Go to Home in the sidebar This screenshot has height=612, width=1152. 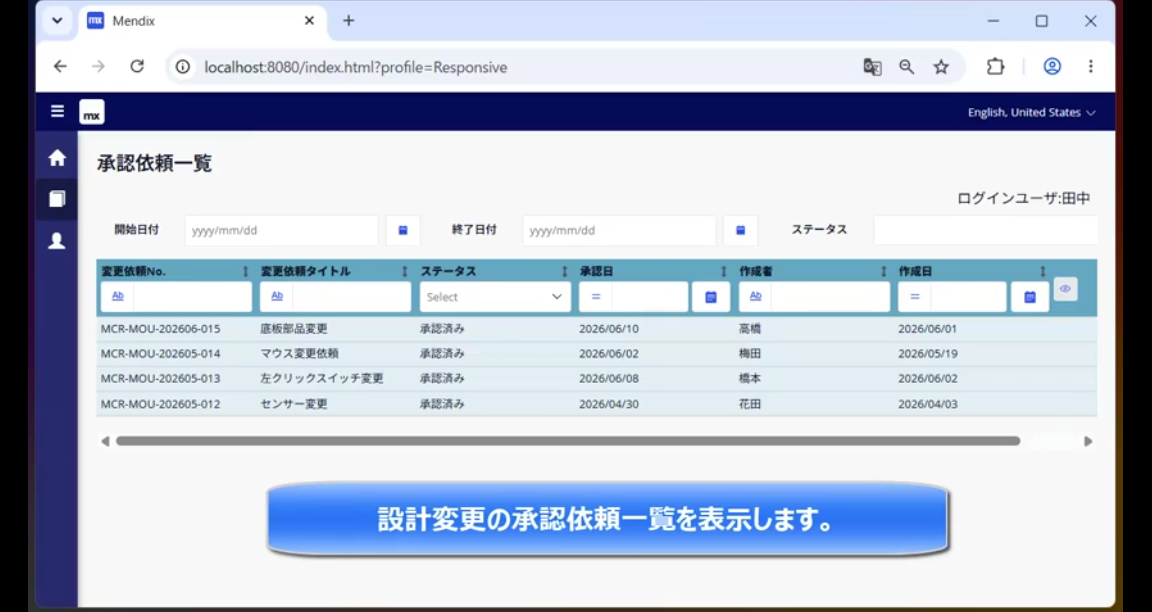pos(57,158)
